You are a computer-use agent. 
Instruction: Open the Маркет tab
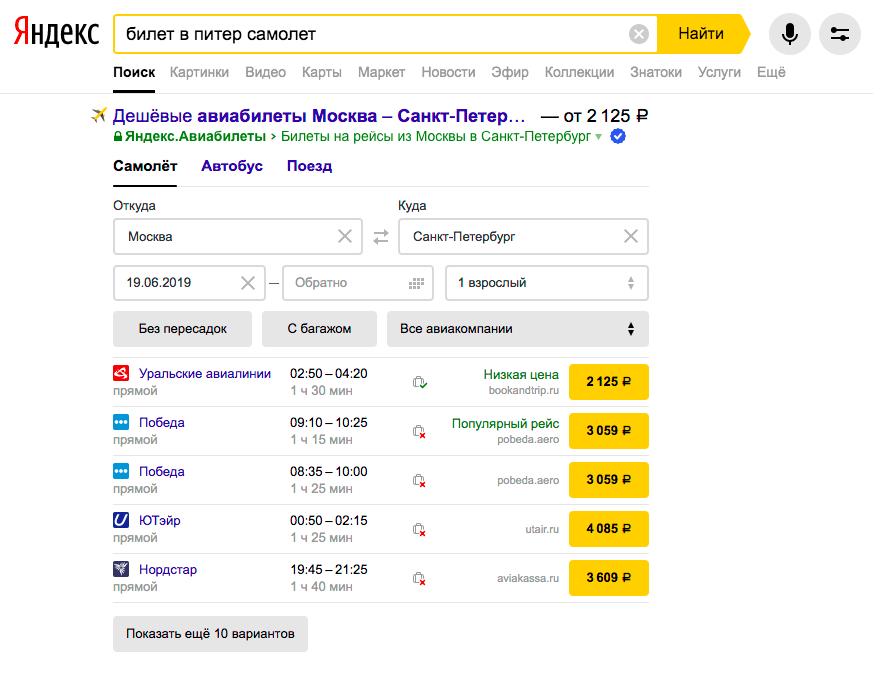click(x=381, y=72)
